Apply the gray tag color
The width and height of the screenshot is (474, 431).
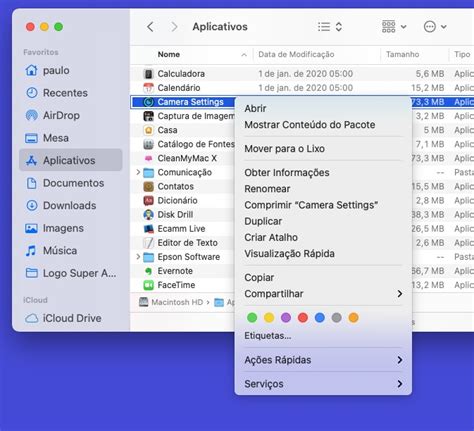coord(337,318)
